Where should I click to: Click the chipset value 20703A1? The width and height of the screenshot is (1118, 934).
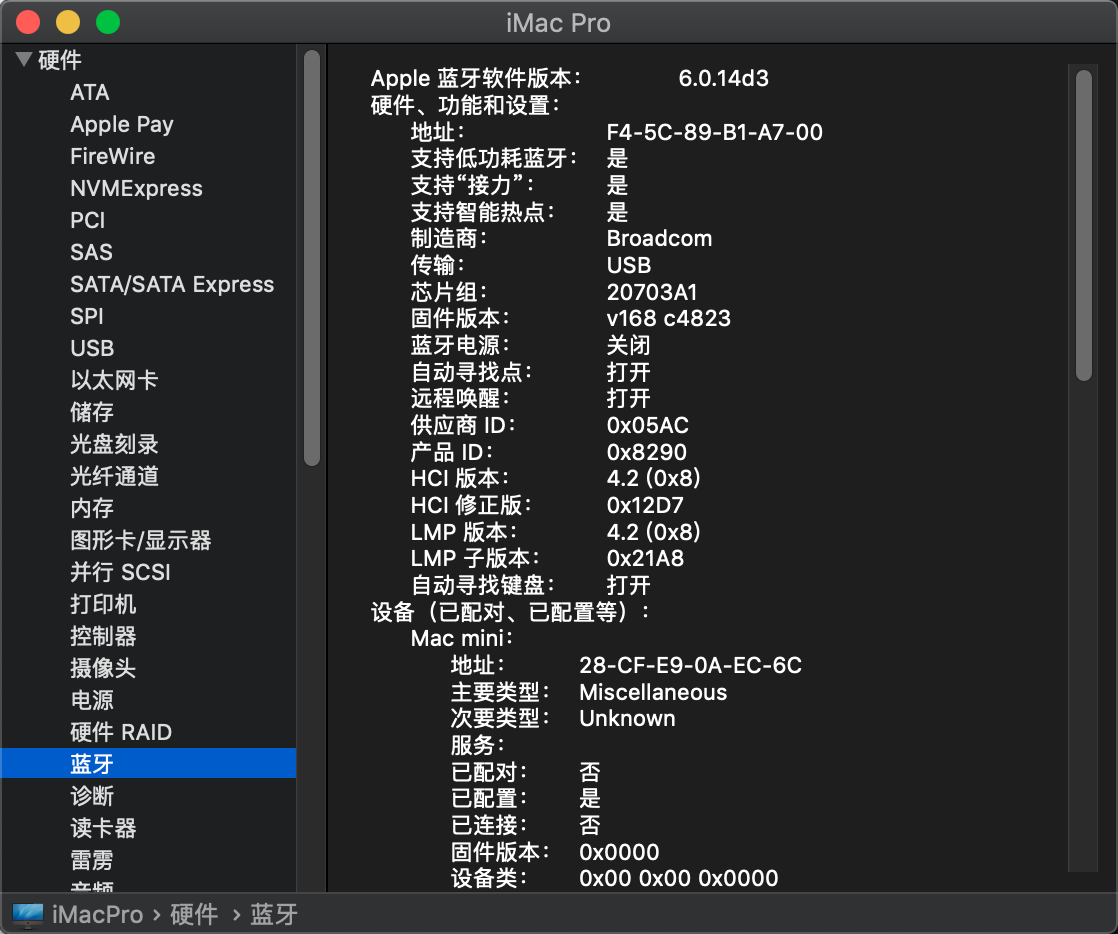[652, 292]
